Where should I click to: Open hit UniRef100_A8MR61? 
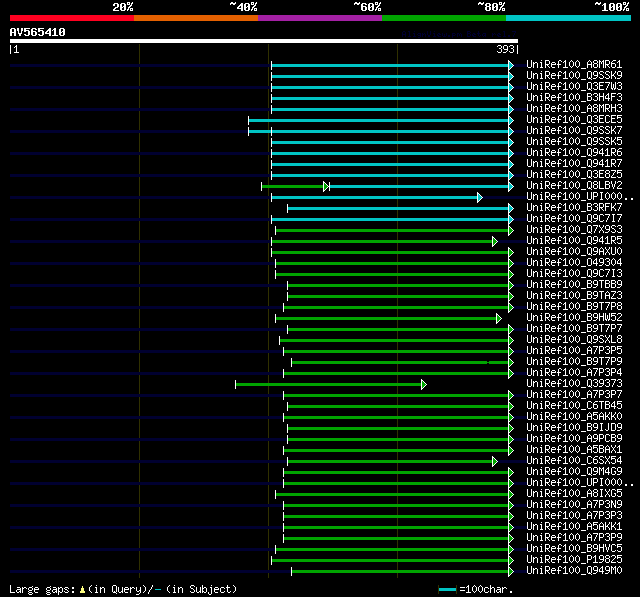(x=574, y=64)
